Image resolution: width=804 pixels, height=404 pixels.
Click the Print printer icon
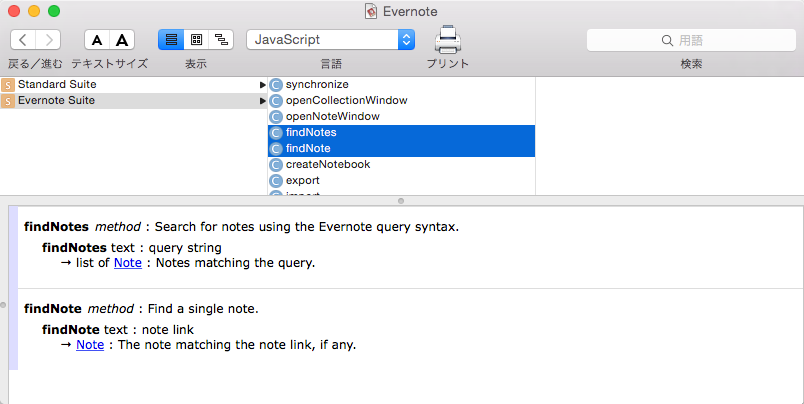point(448,39)
